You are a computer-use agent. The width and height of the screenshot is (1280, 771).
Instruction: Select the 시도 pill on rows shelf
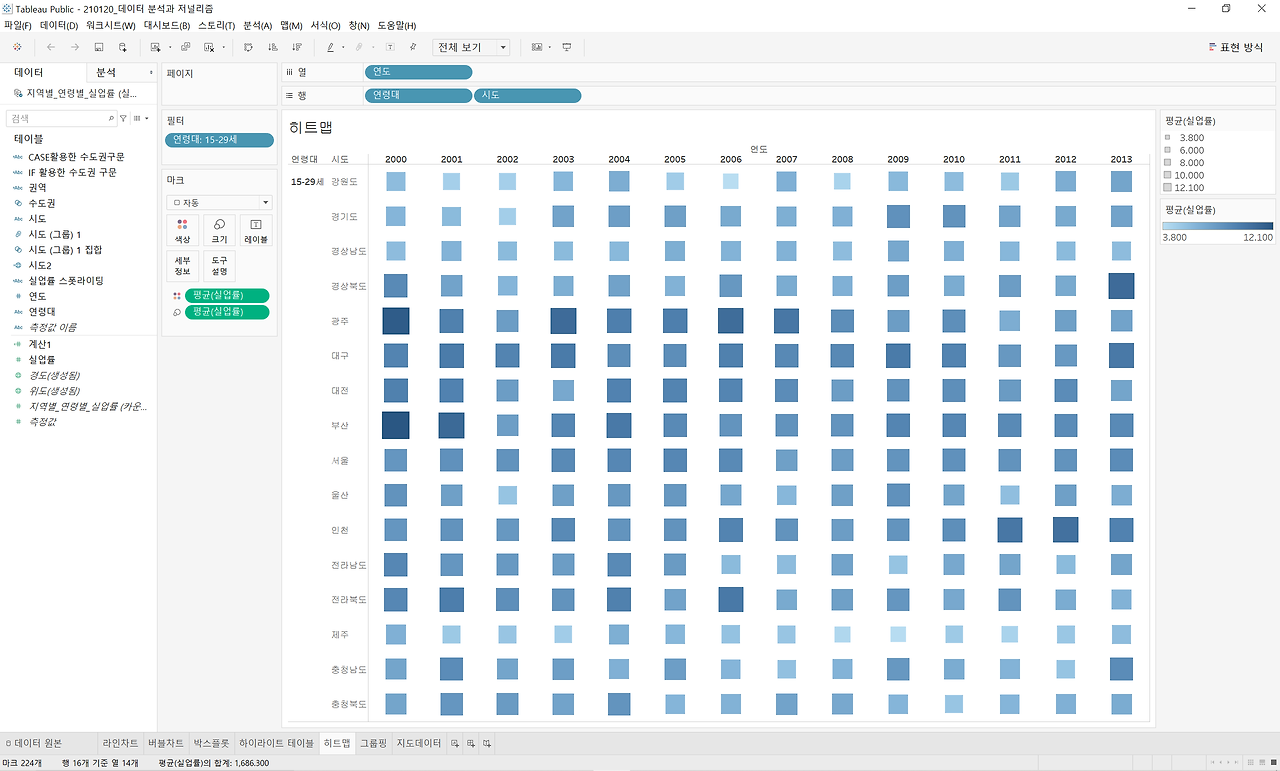pyautogui.click(x=528, y=95)
